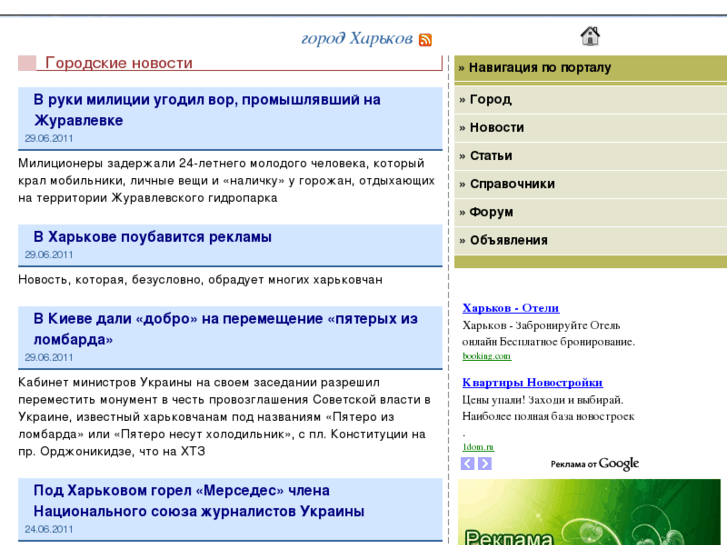Click the Журавлевка thief article's 29.06.2011 date
Viewport: 727px width, 545px height.
tap(49, 138)
